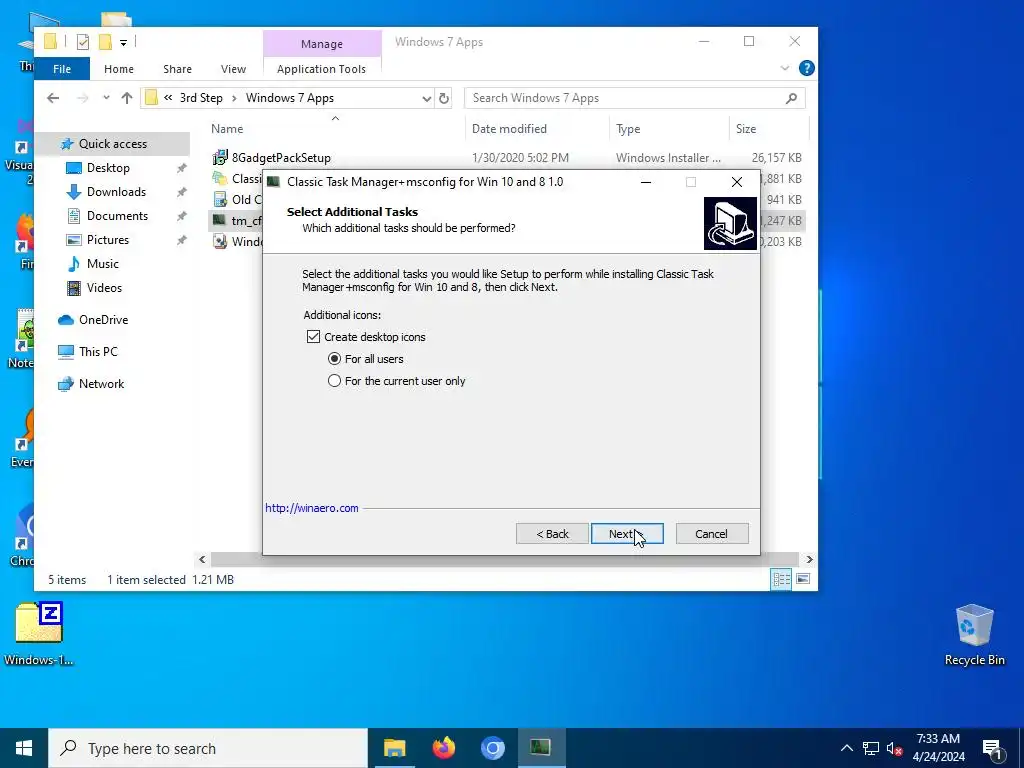
Task: Open Windows Start menu
Action: pos(24,748)
